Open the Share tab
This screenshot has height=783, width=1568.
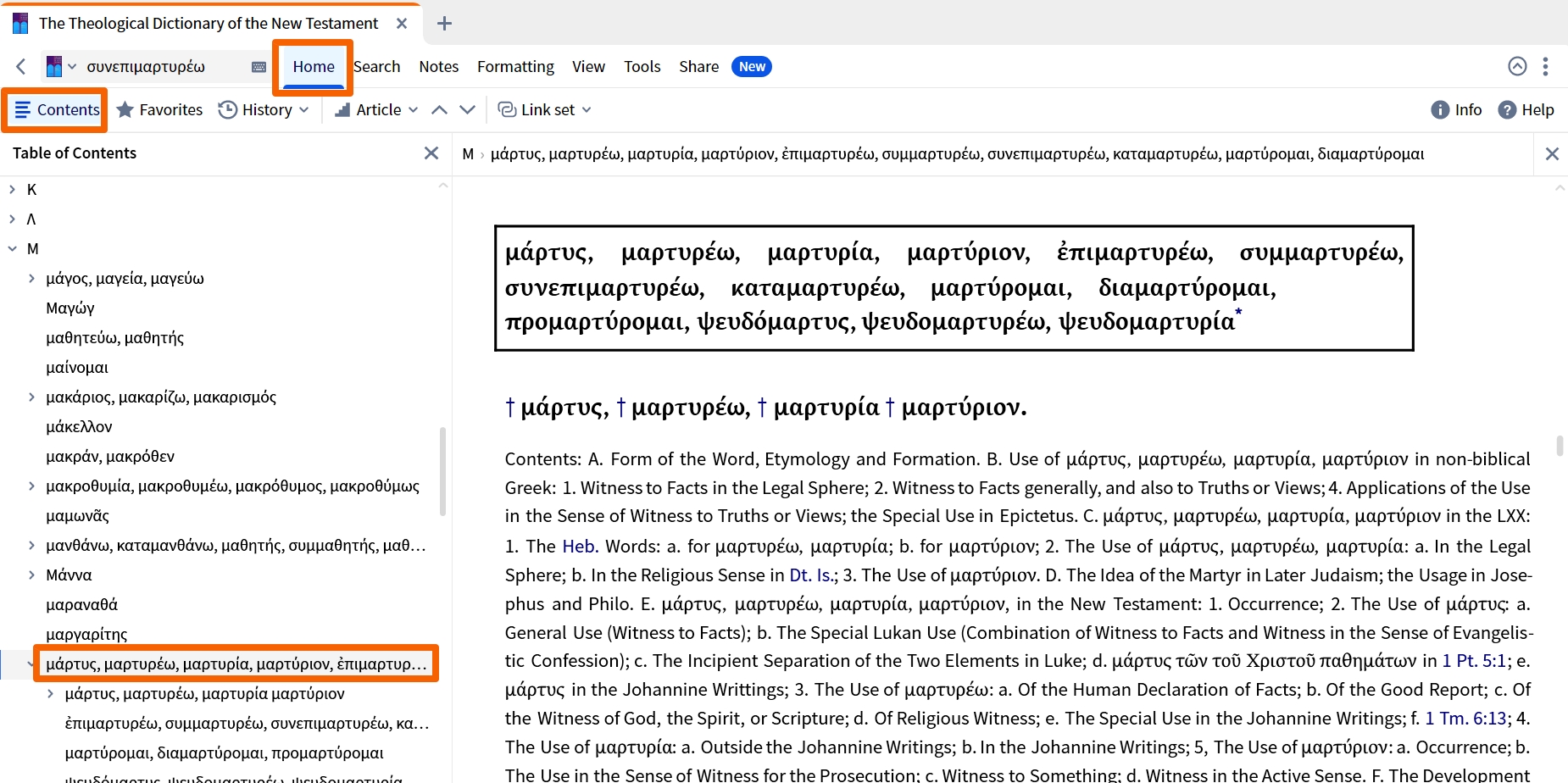coord(698,66)
